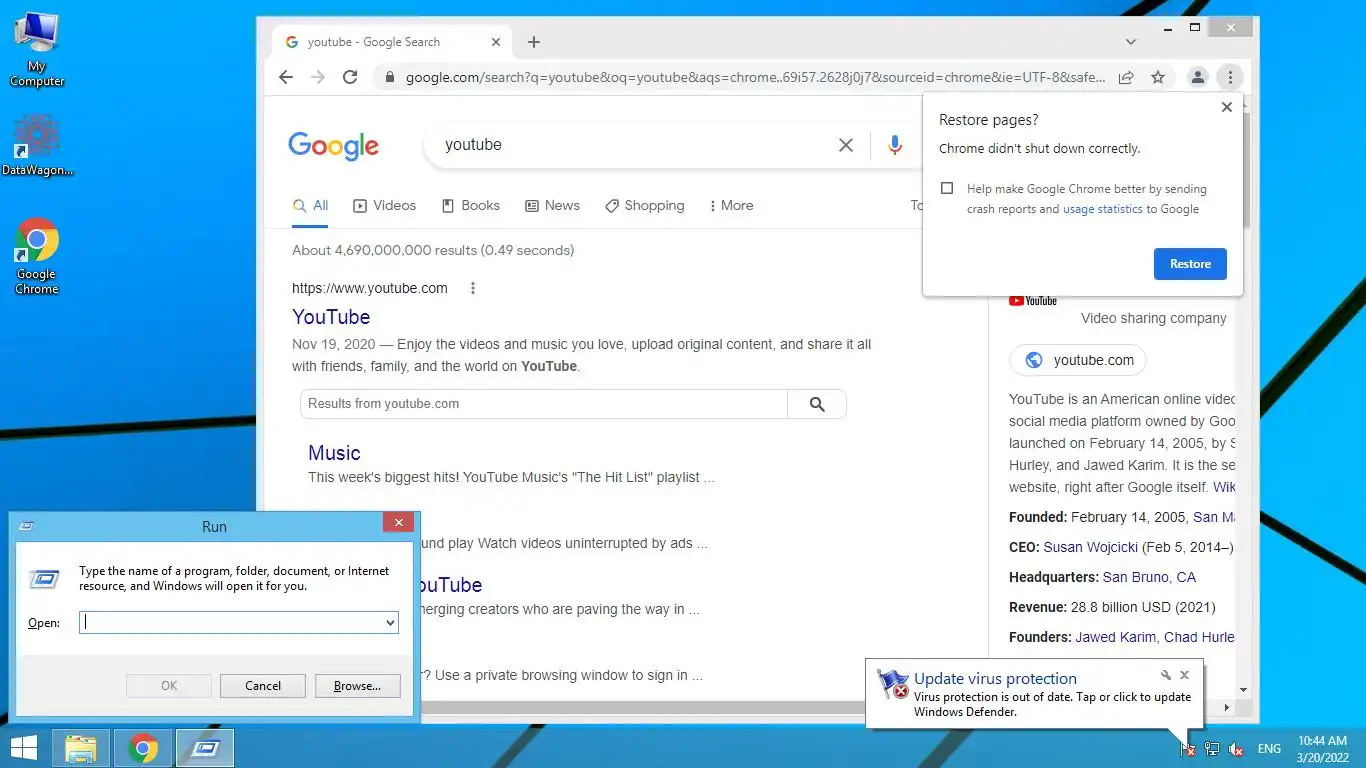Select the All results tab
The image size is (1366, 768).
pyautogui.click(x=311, y=206)
